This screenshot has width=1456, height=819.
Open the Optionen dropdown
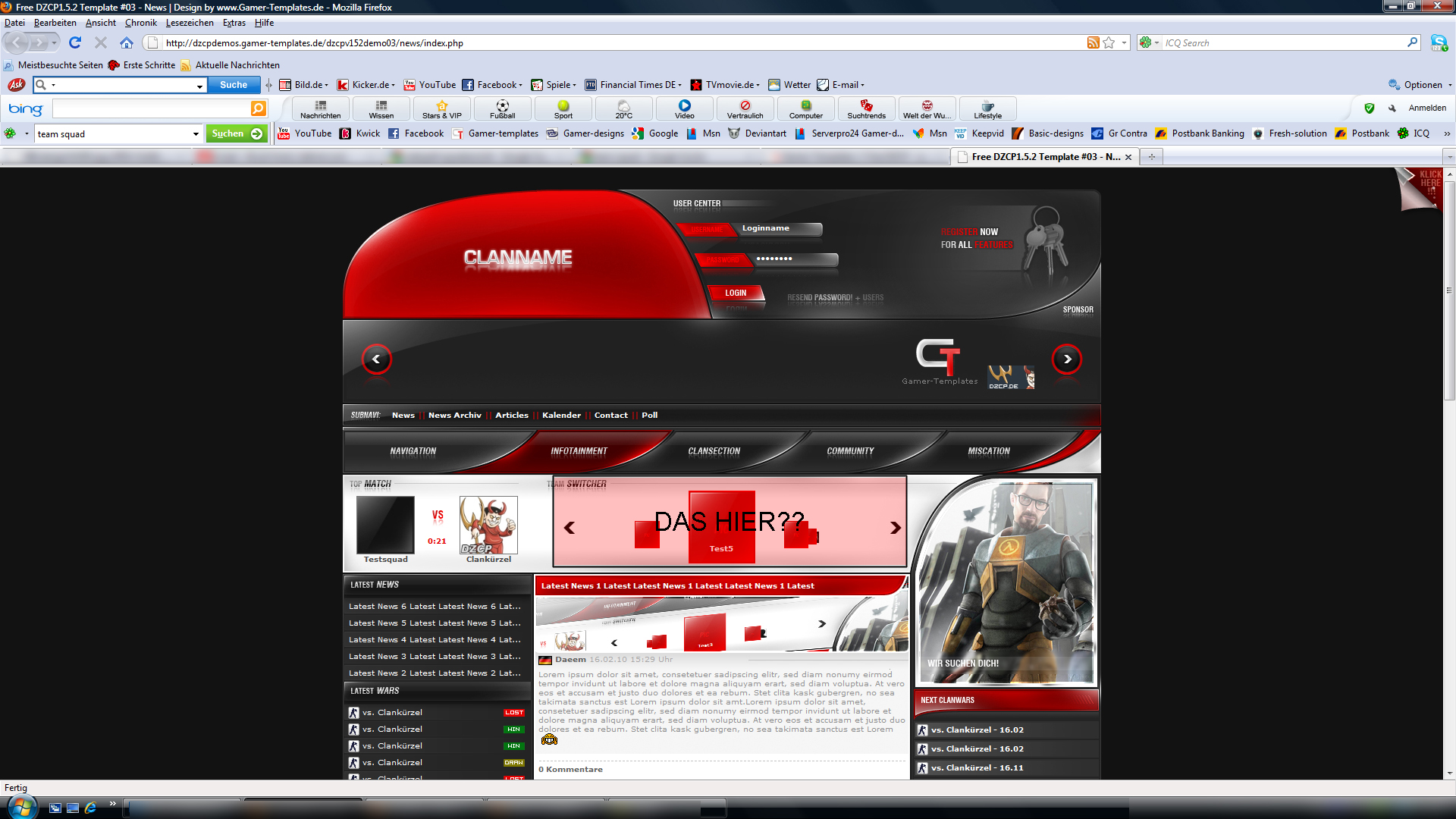point(1420,85)
